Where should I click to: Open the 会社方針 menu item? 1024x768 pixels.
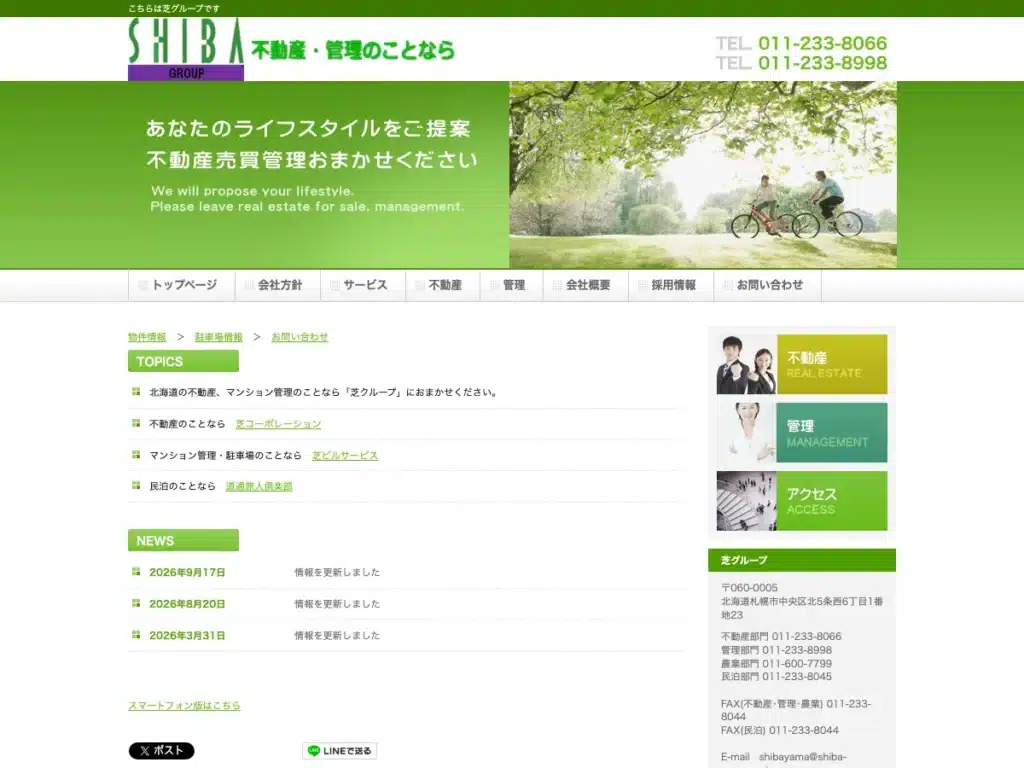click(278, 285)
